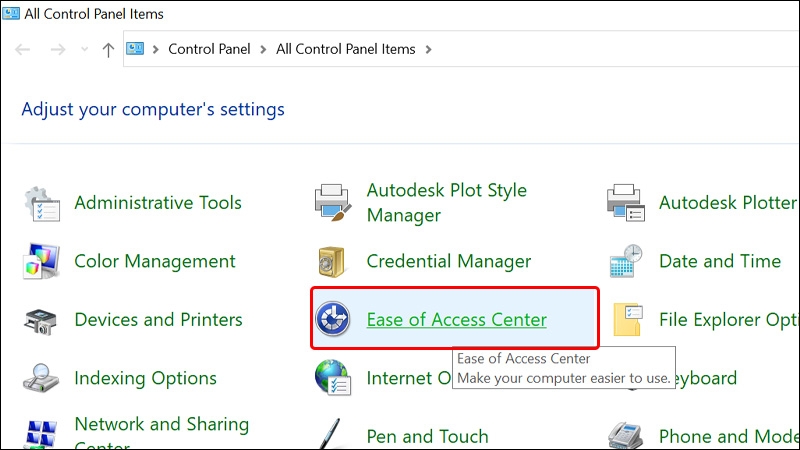Open Devices and Printers link

158,319
